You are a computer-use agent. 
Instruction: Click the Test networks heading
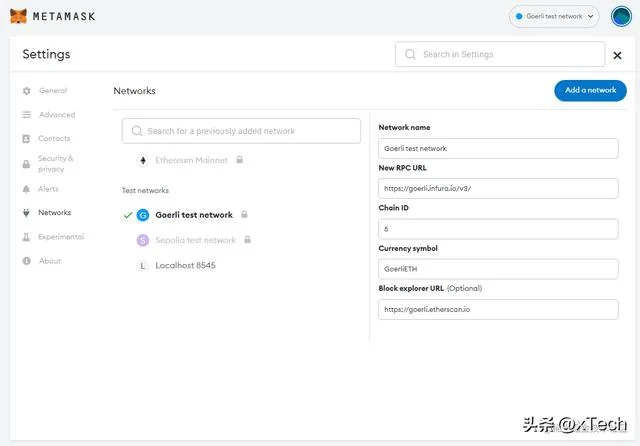tap(145, 190)
